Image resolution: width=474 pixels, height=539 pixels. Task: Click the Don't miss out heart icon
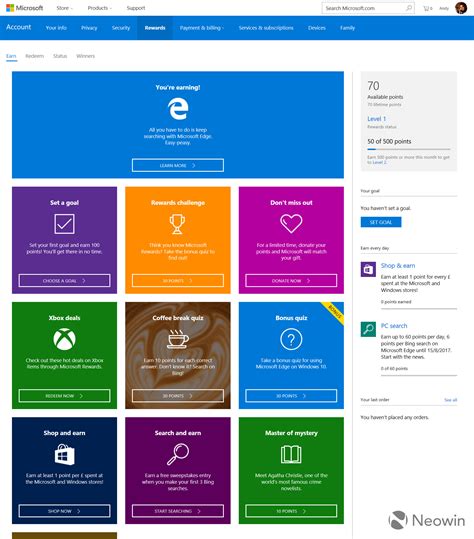click(291, 223)
